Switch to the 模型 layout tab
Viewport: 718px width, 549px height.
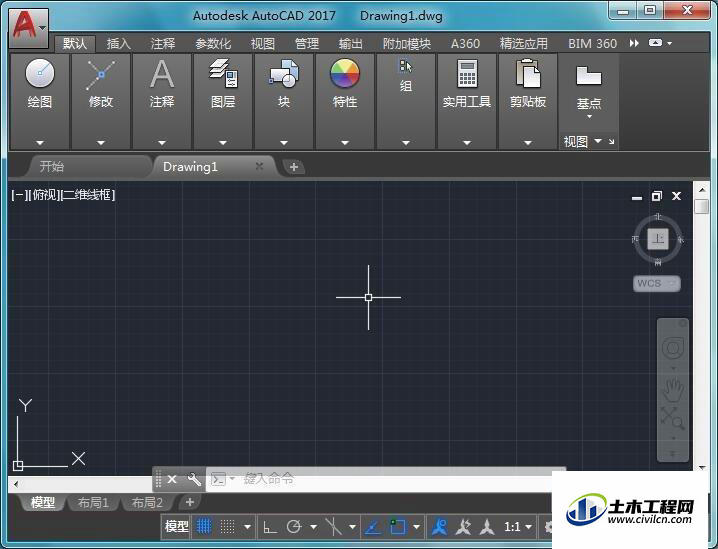(x=43, y=503)
